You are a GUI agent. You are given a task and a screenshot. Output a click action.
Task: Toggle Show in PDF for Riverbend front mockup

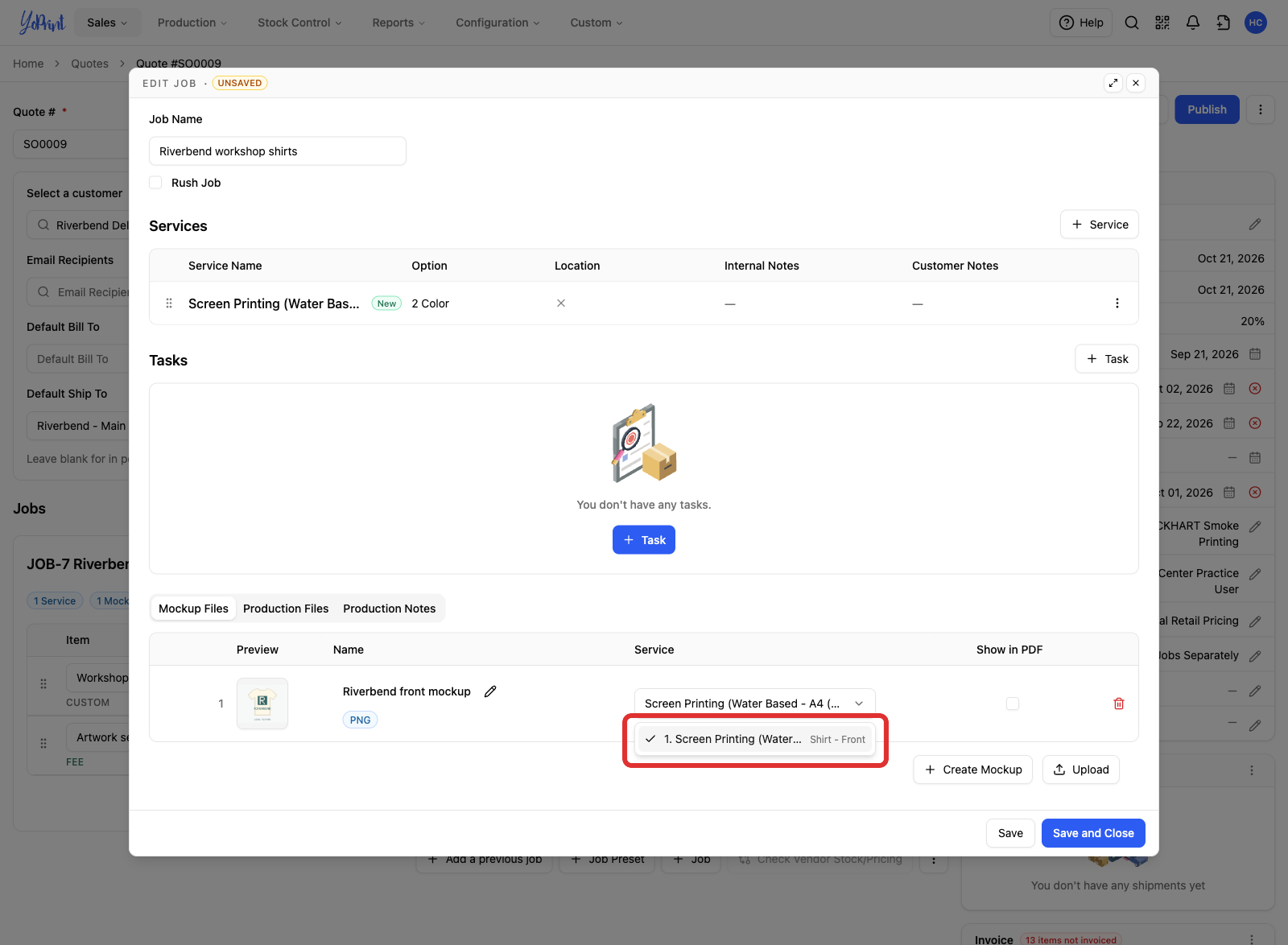[1013, 704]
